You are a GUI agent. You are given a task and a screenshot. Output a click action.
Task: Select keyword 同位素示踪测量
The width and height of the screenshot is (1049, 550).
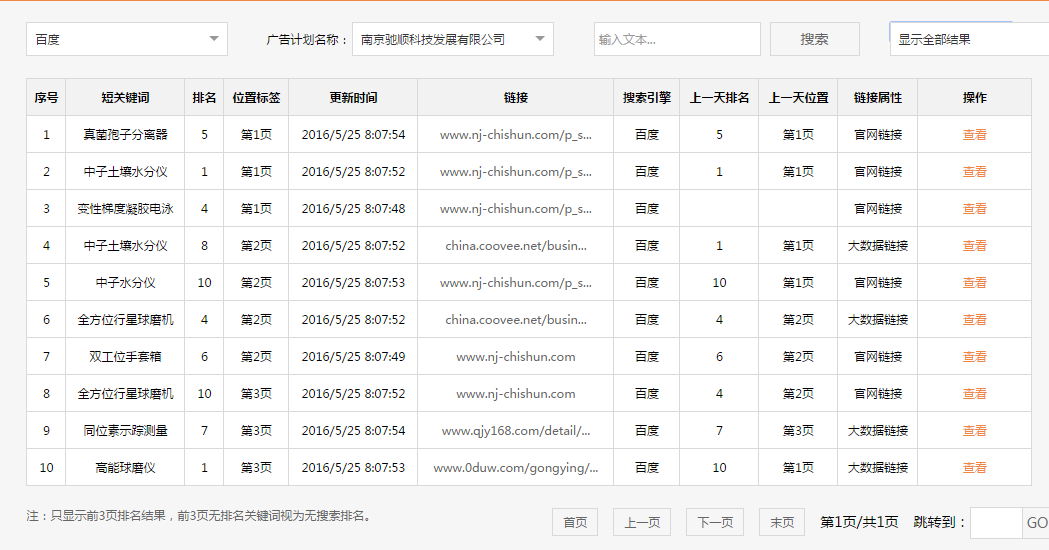(125, 431)
